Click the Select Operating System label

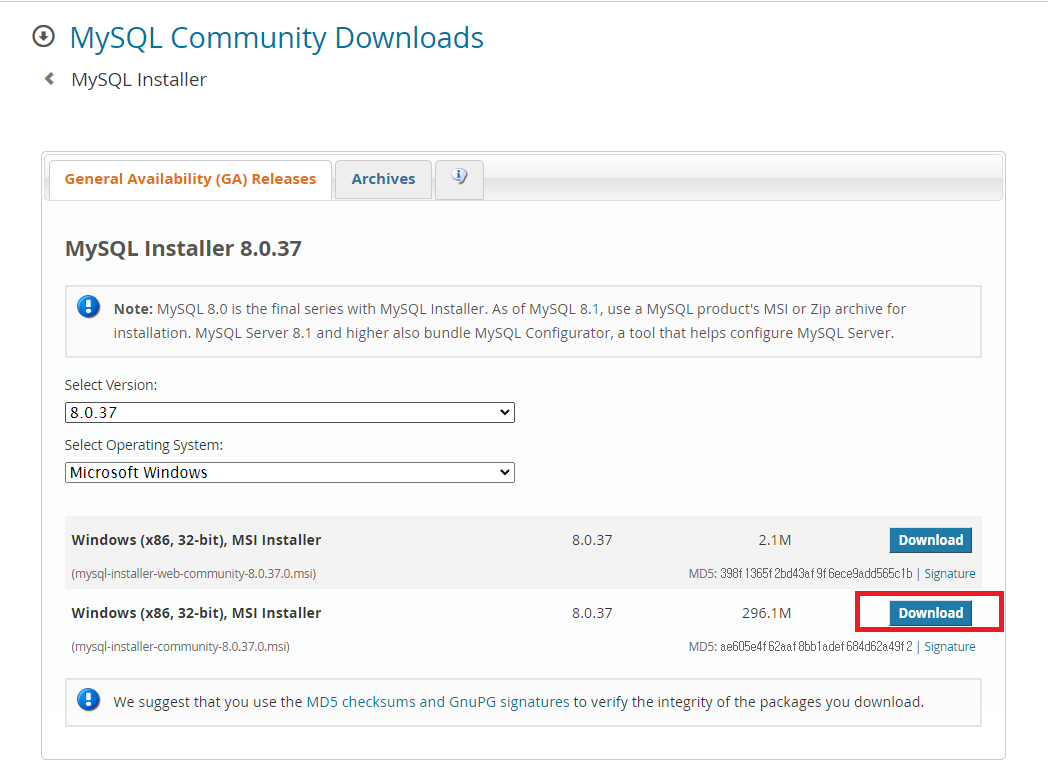(144, 445)
